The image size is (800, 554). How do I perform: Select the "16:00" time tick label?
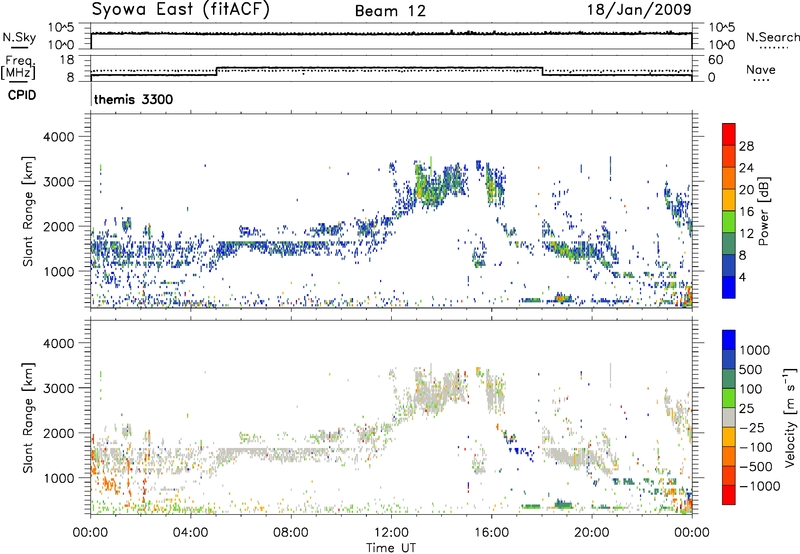click(491, 533)
